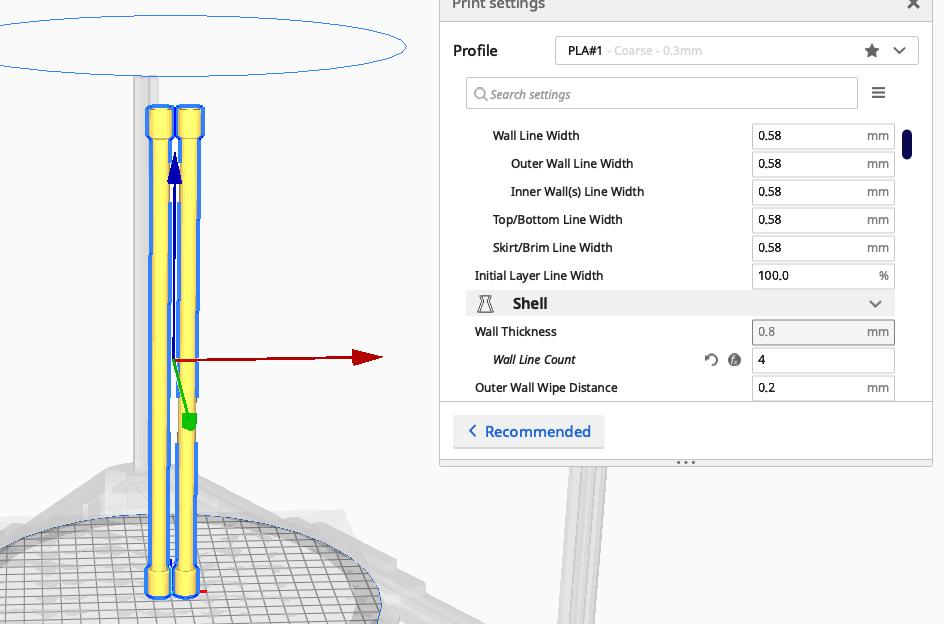944x624 pixels.
Task: Click the Initial Layer Line Width label
Action: pos(539,276)
